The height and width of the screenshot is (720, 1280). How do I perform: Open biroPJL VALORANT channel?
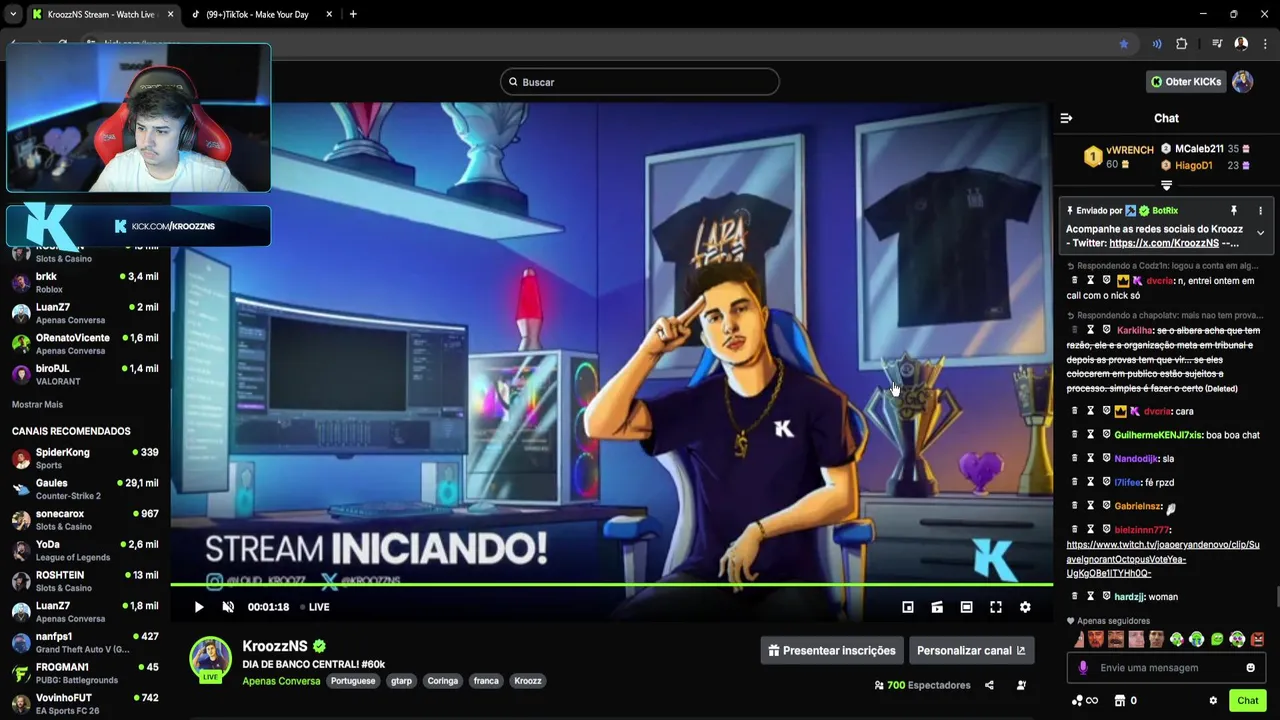85,374
